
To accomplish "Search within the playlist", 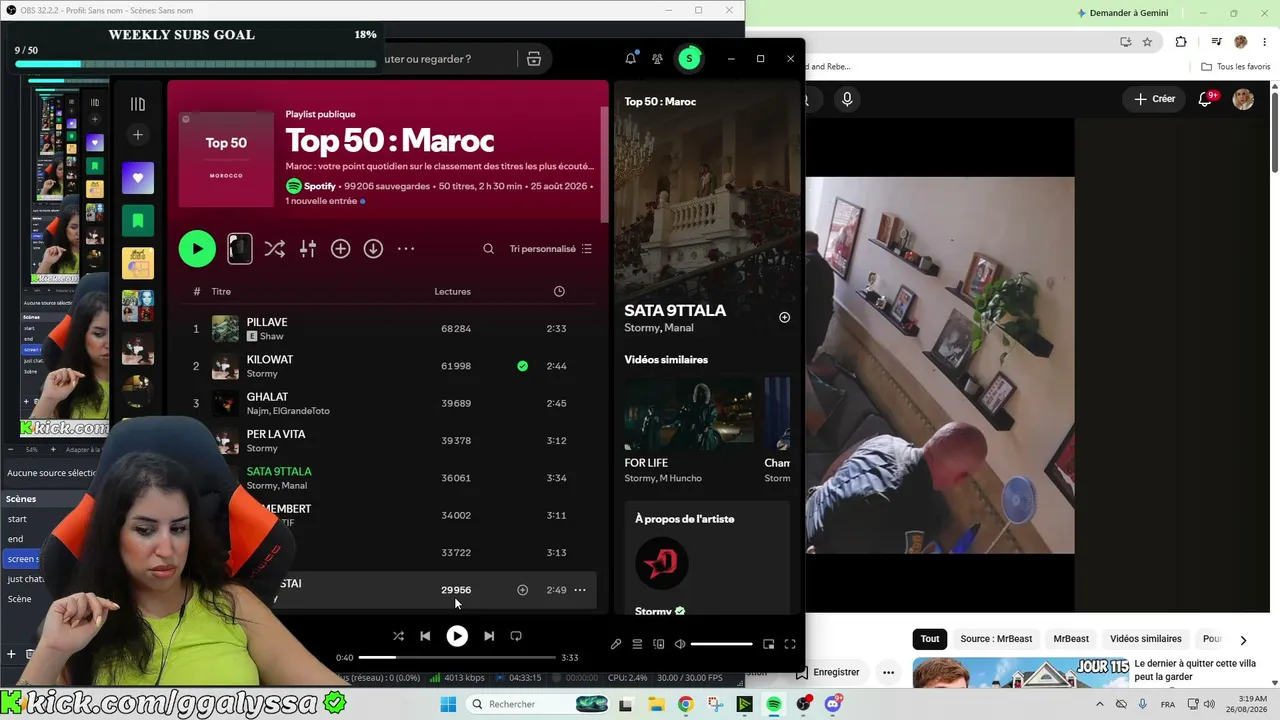I will click(x=489, y=249).
